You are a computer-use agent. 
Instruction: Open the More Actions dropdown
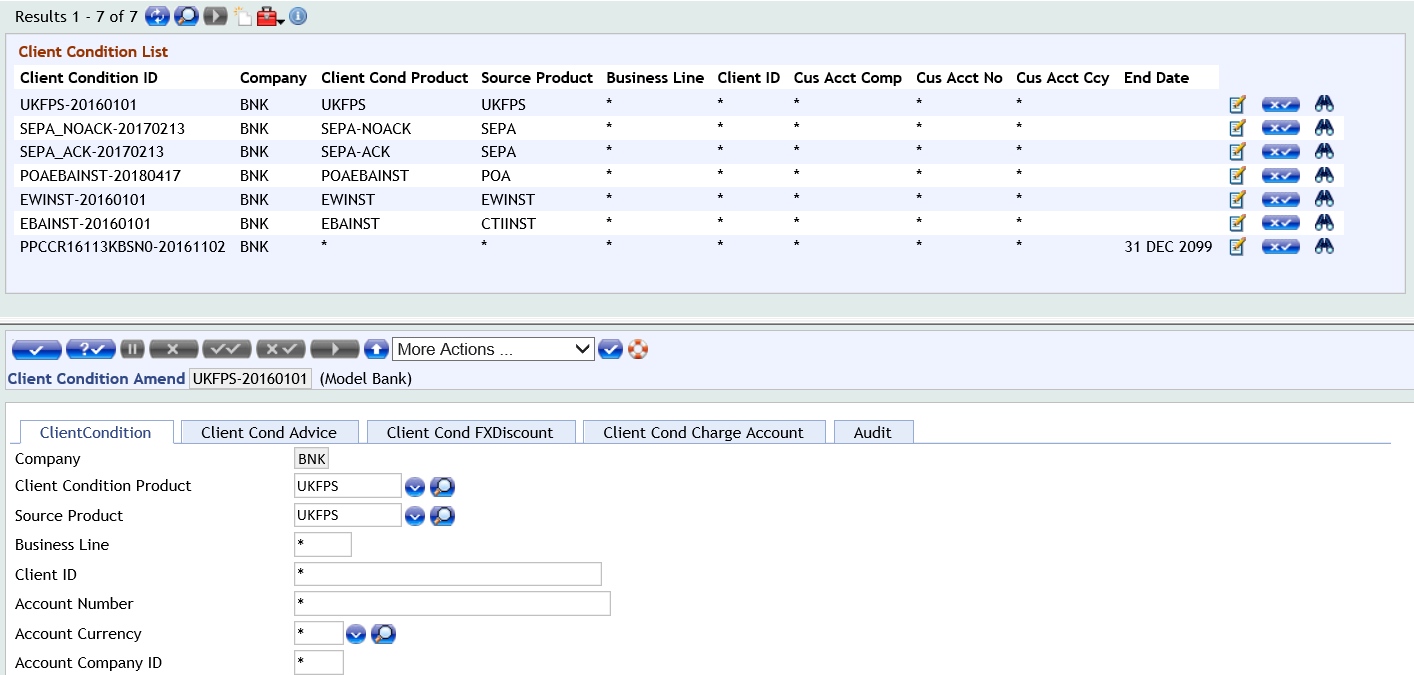click(x=493, y=349)
